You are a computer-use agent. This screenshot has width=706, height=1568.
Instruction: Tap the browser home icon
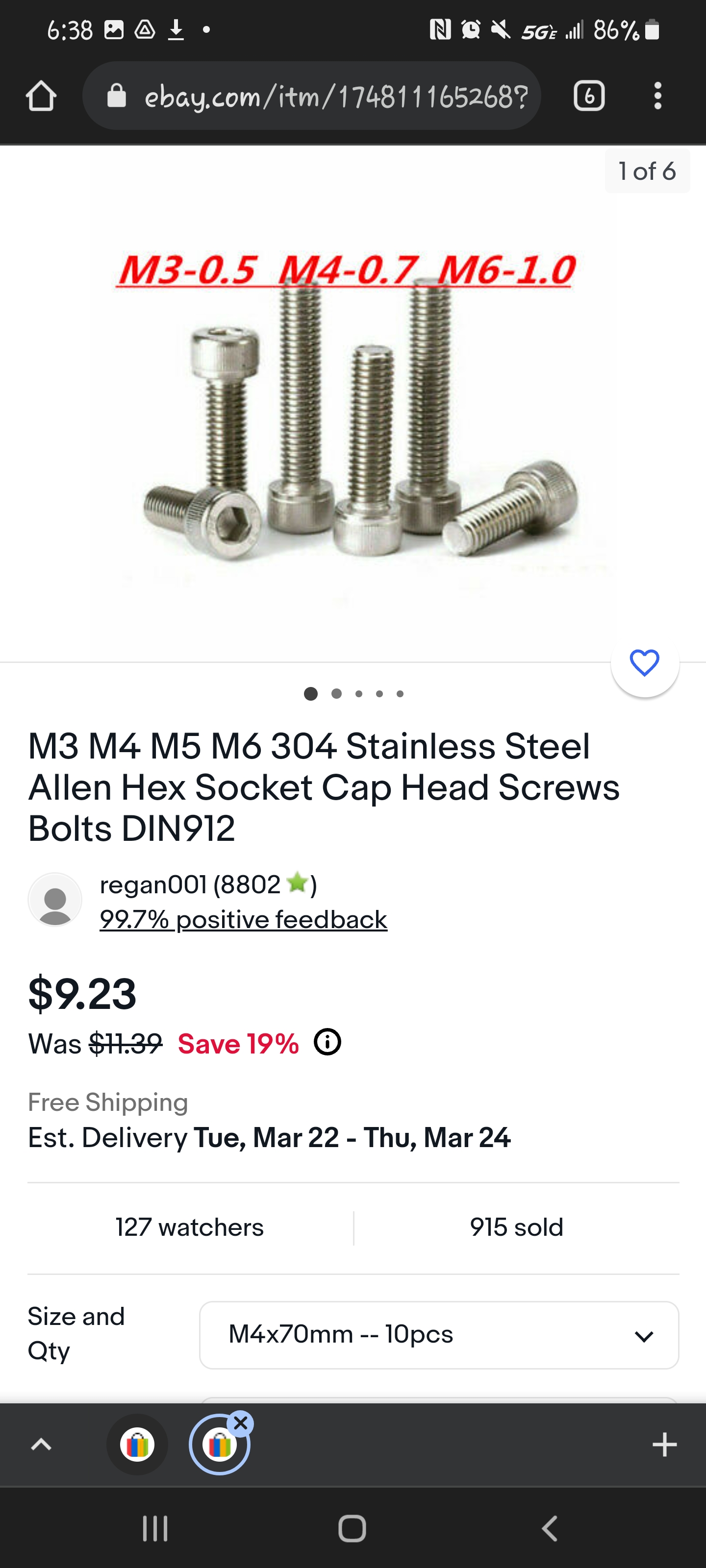click(x=41, y=96)
